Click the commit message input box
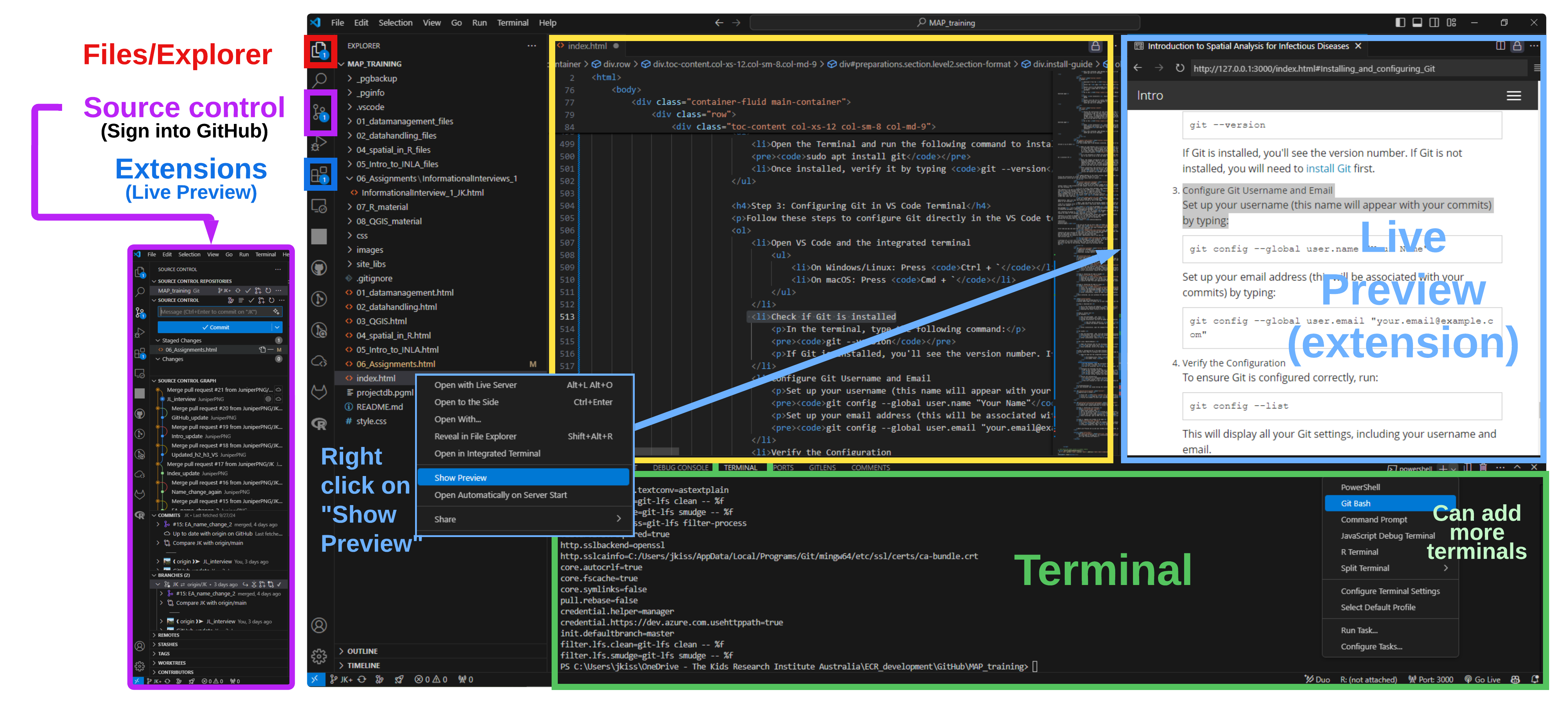 [x=219, y=312]
